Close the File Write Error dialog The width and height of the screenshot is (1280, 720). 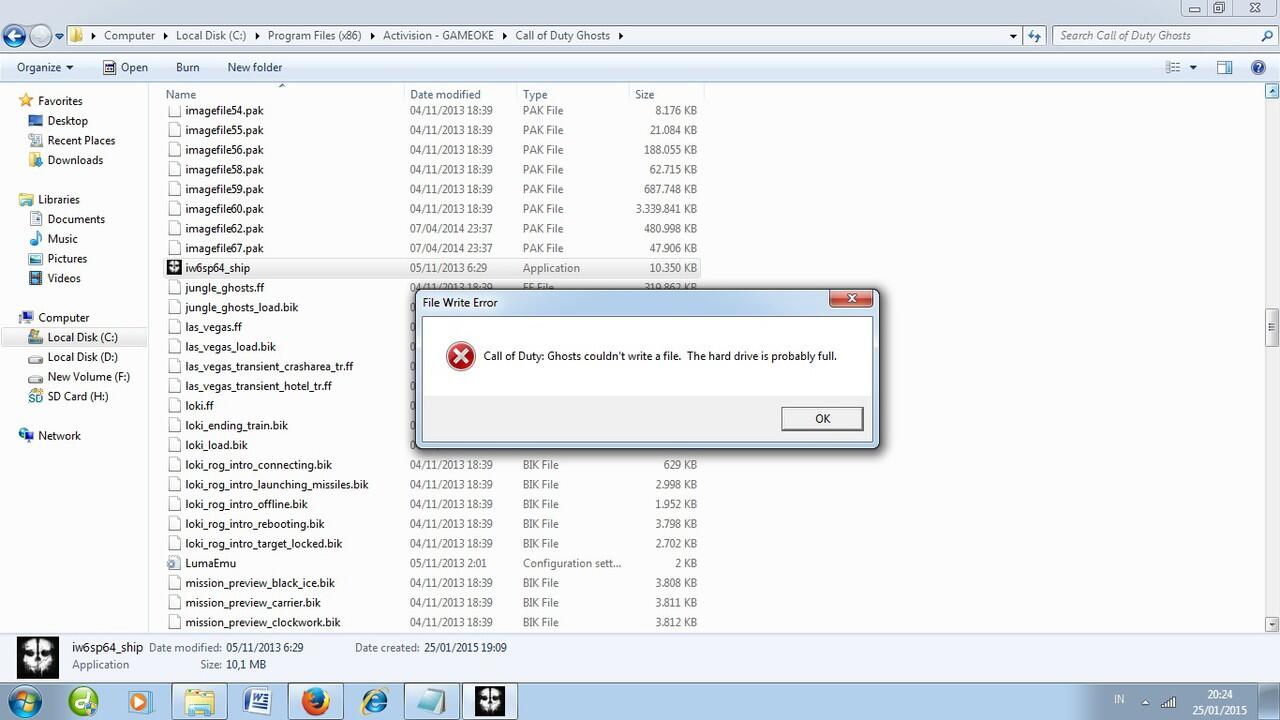851,298
